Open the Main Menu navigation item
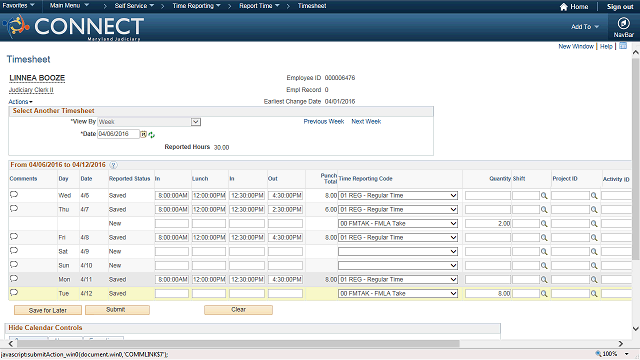 tap(69, 6)
